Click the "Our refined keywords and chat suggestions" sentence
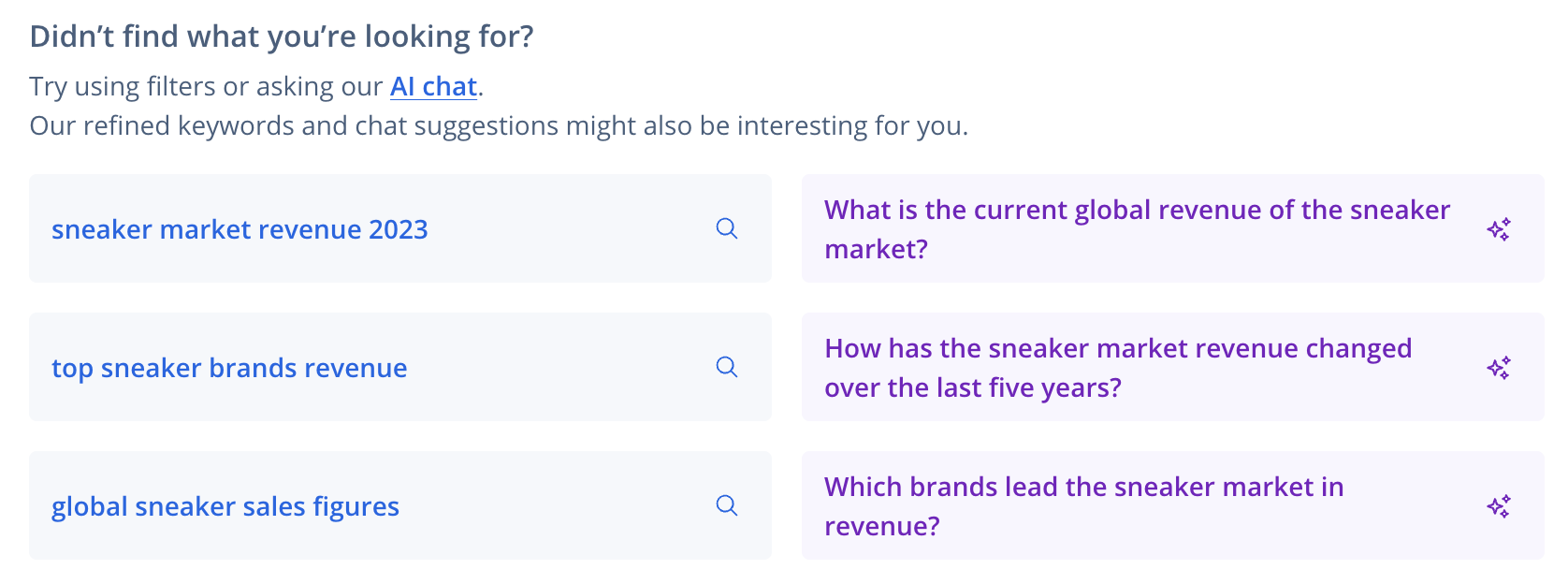Viewport: 1568px width, 584px height. click(499, 125)
